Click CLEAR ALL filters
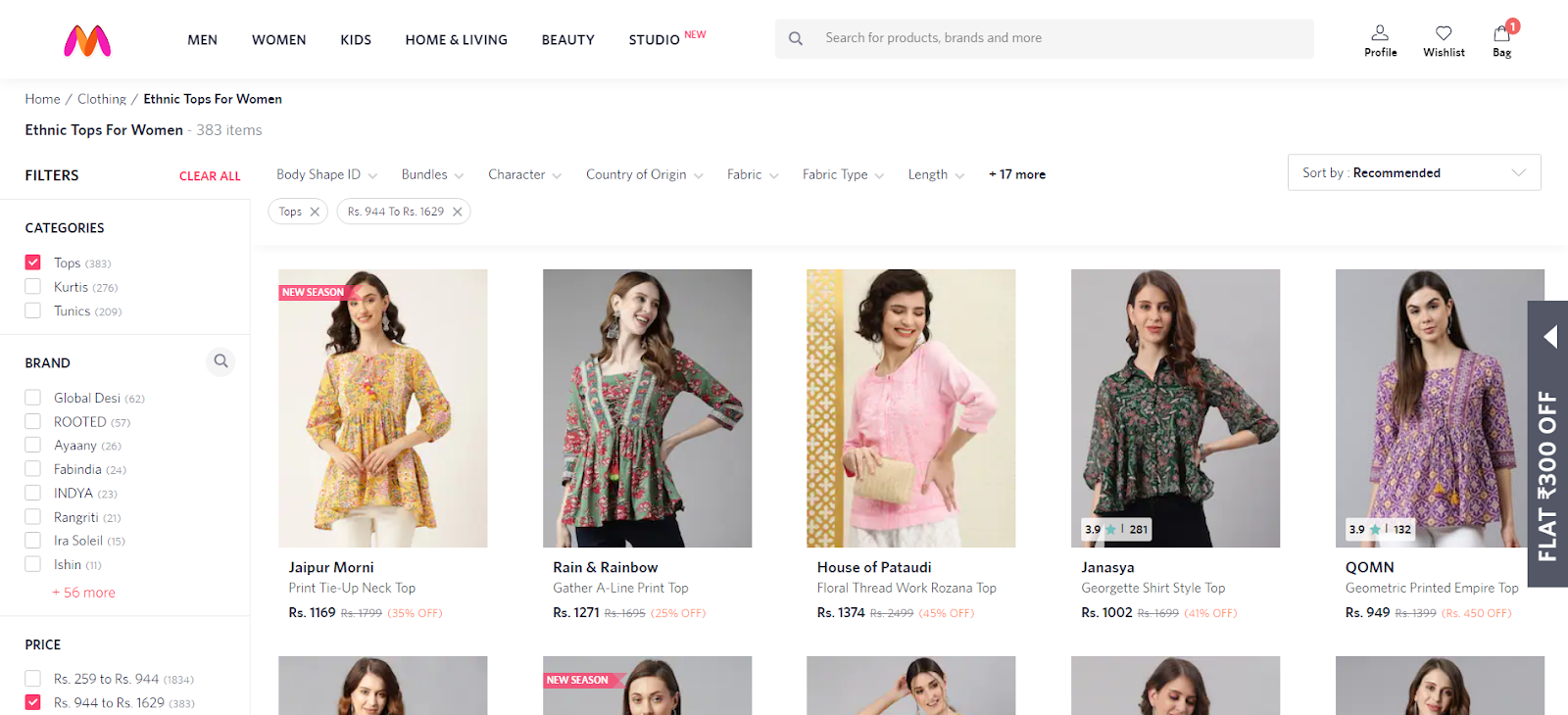This screenshot has height=715, width=1568. [210, 176]
